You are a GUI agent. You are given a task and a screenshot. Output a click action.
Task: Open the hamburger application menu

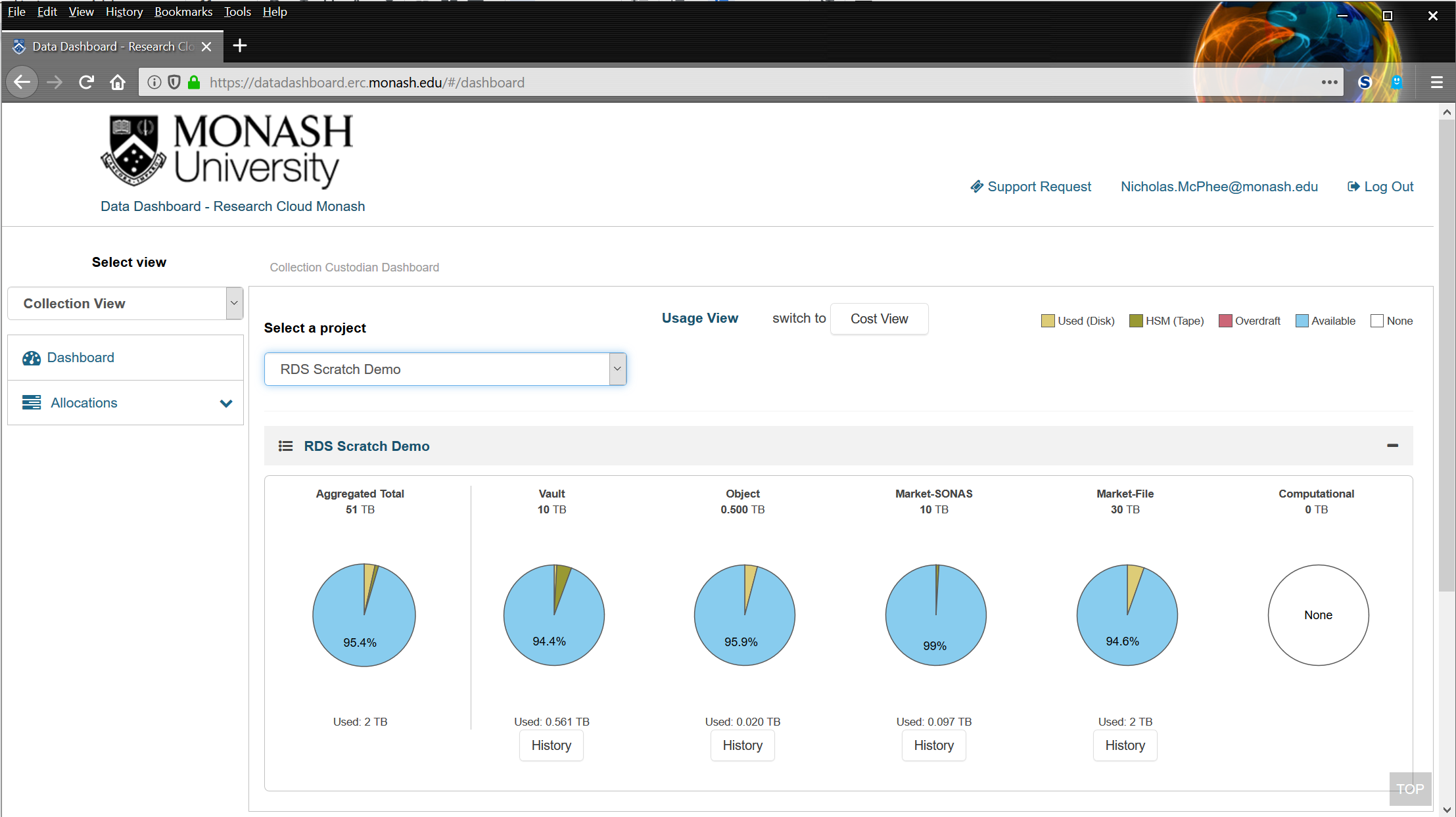coord(1436,82)
